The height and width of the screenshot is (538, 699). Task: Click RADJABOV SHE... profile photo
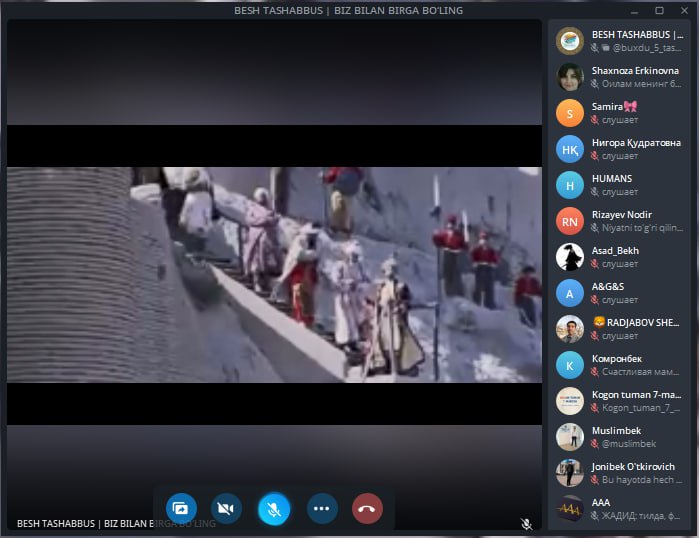click(x=570, y=329)
